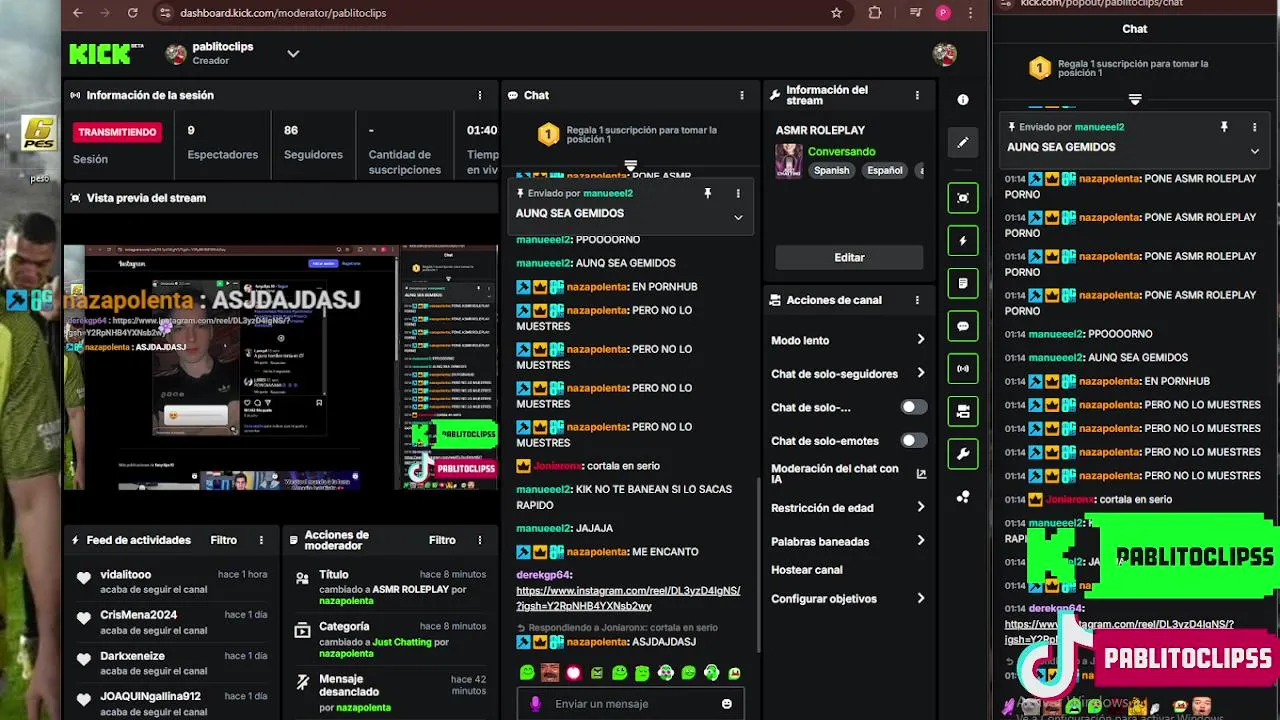Image resolution: width=1280 pixels, height=720 pixels.
Task: Click the Categoría change icon
Action: 302,630
